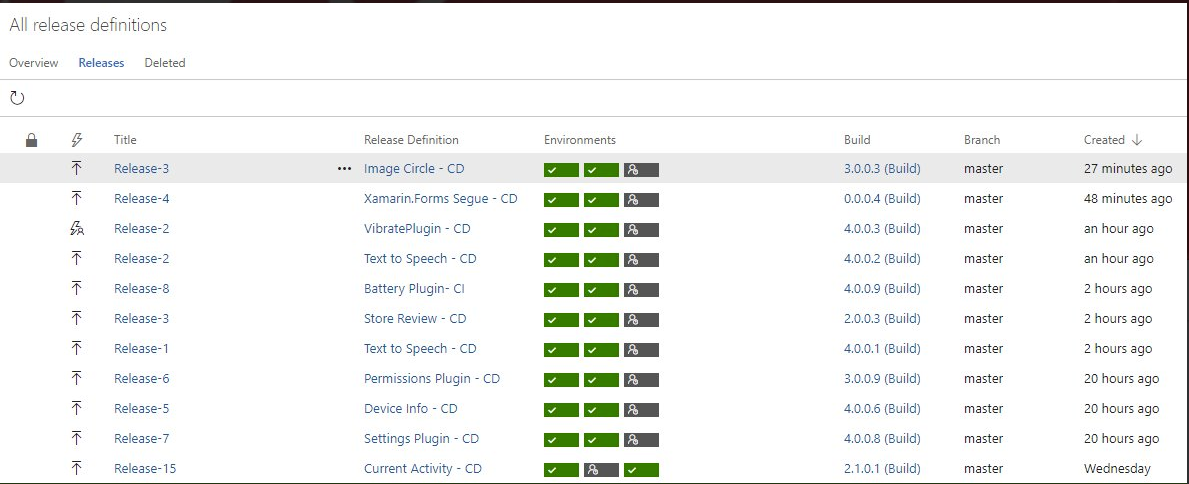Click the trigger arrow icon for Current Activity row

(76, 469)
